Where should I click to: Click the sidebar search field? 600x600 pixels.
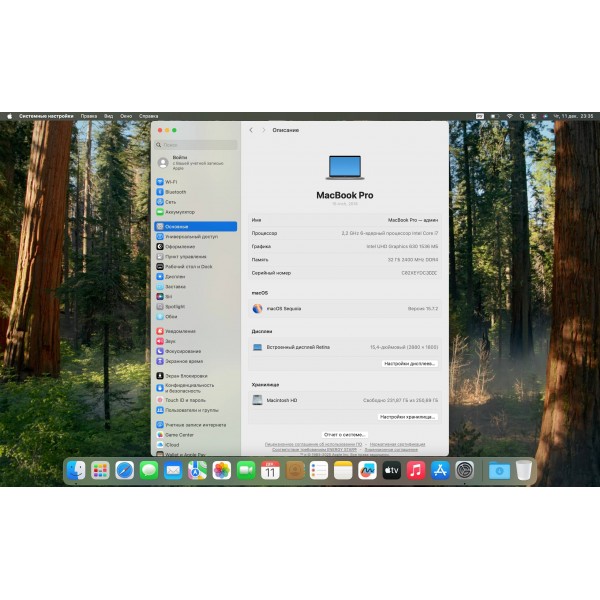pos(196,144)
